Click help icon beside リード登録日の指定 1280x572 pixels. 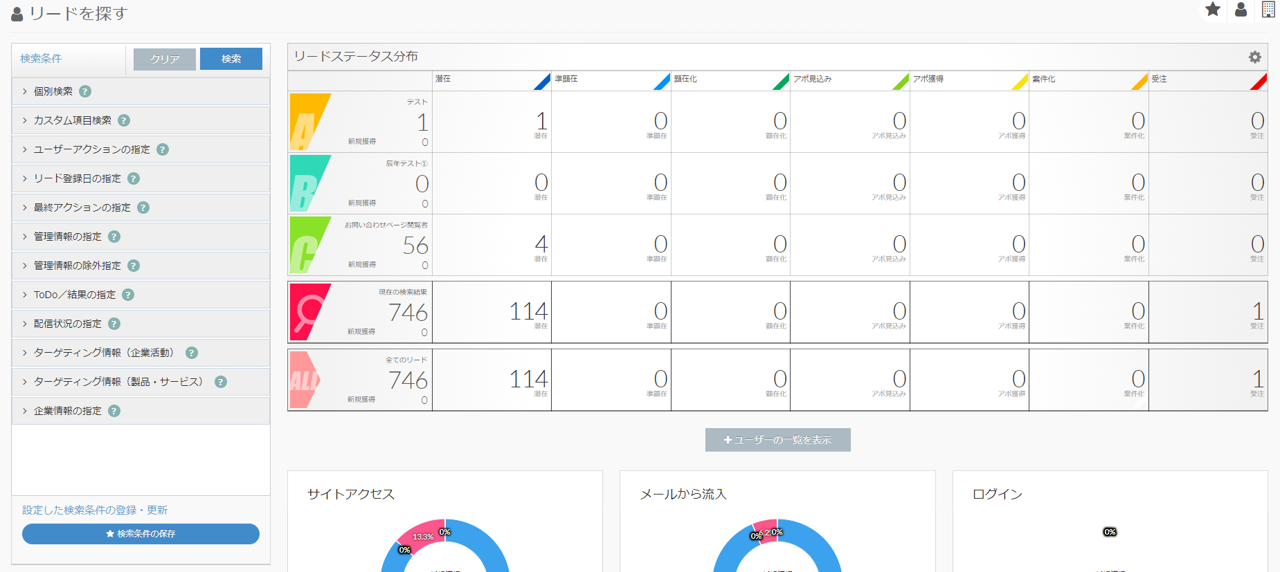point(134,178)
